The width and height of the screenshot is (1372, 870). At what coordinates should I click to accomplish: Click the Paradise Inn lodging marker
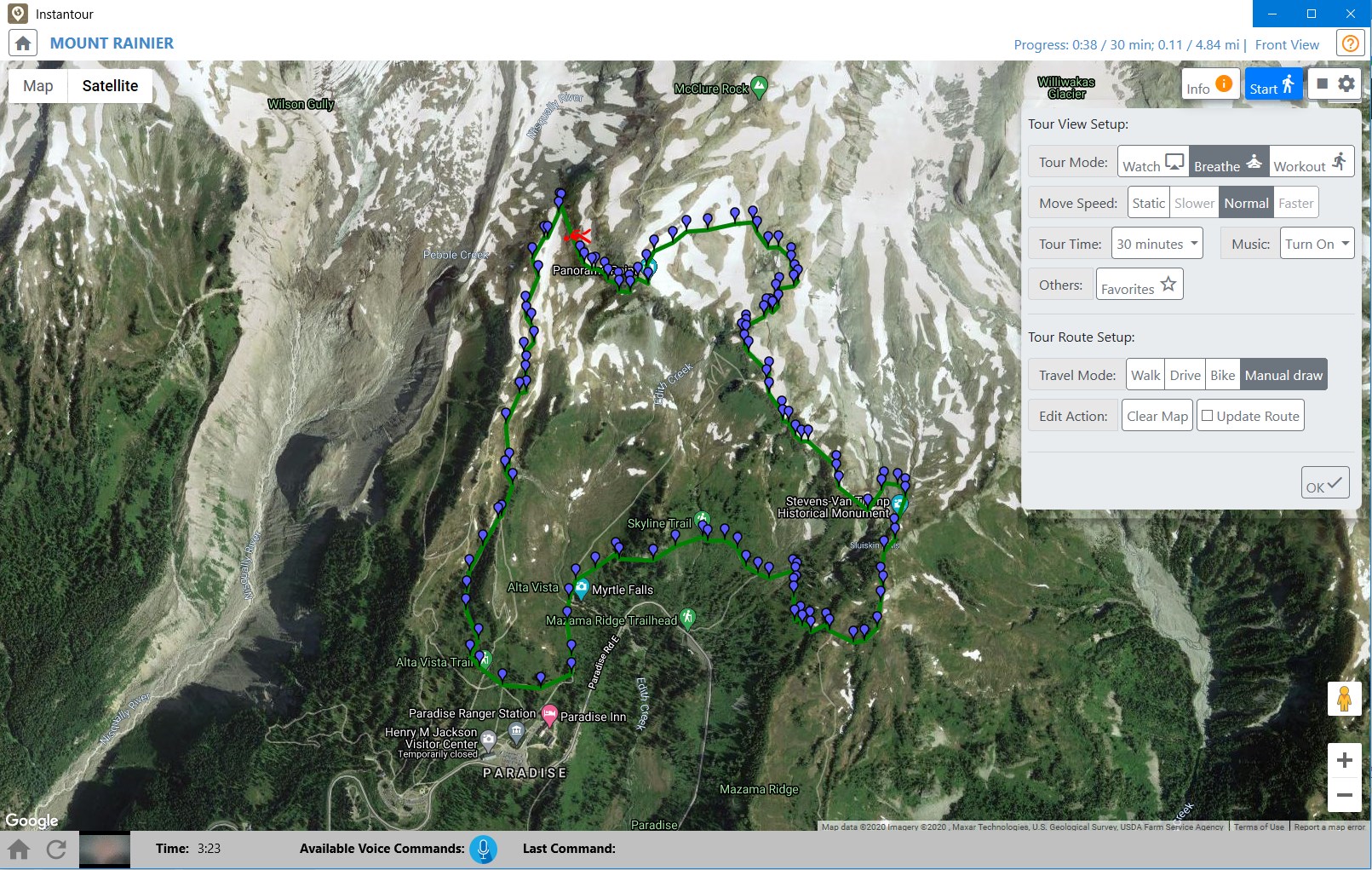pyautogui.click(x=549, y=715)
